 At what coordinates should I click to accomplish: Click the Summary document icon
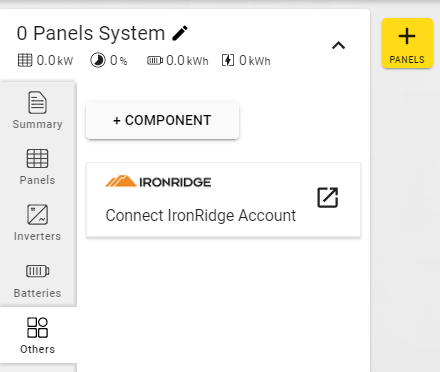[x=37, y=102]
